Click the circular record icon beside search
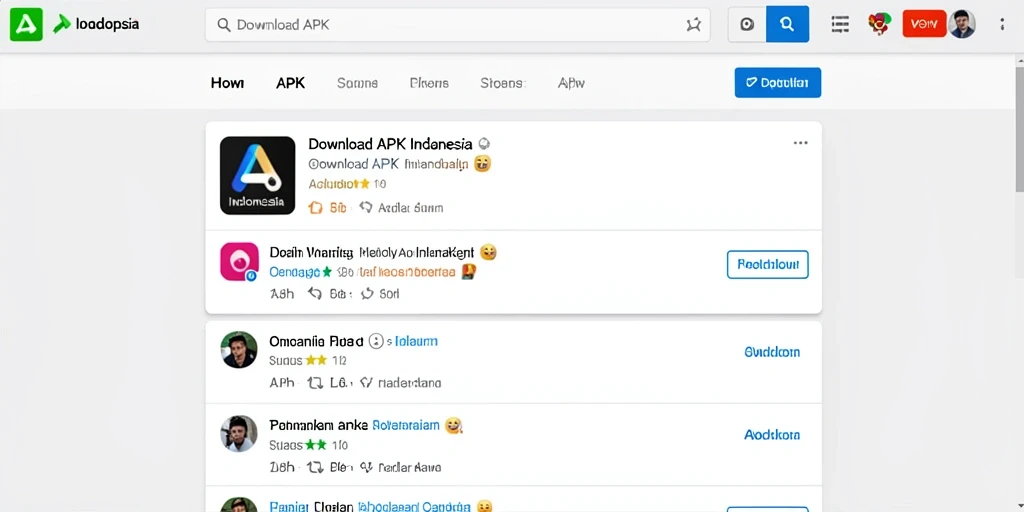This screenshot has width=1024, height=512. 747,24
